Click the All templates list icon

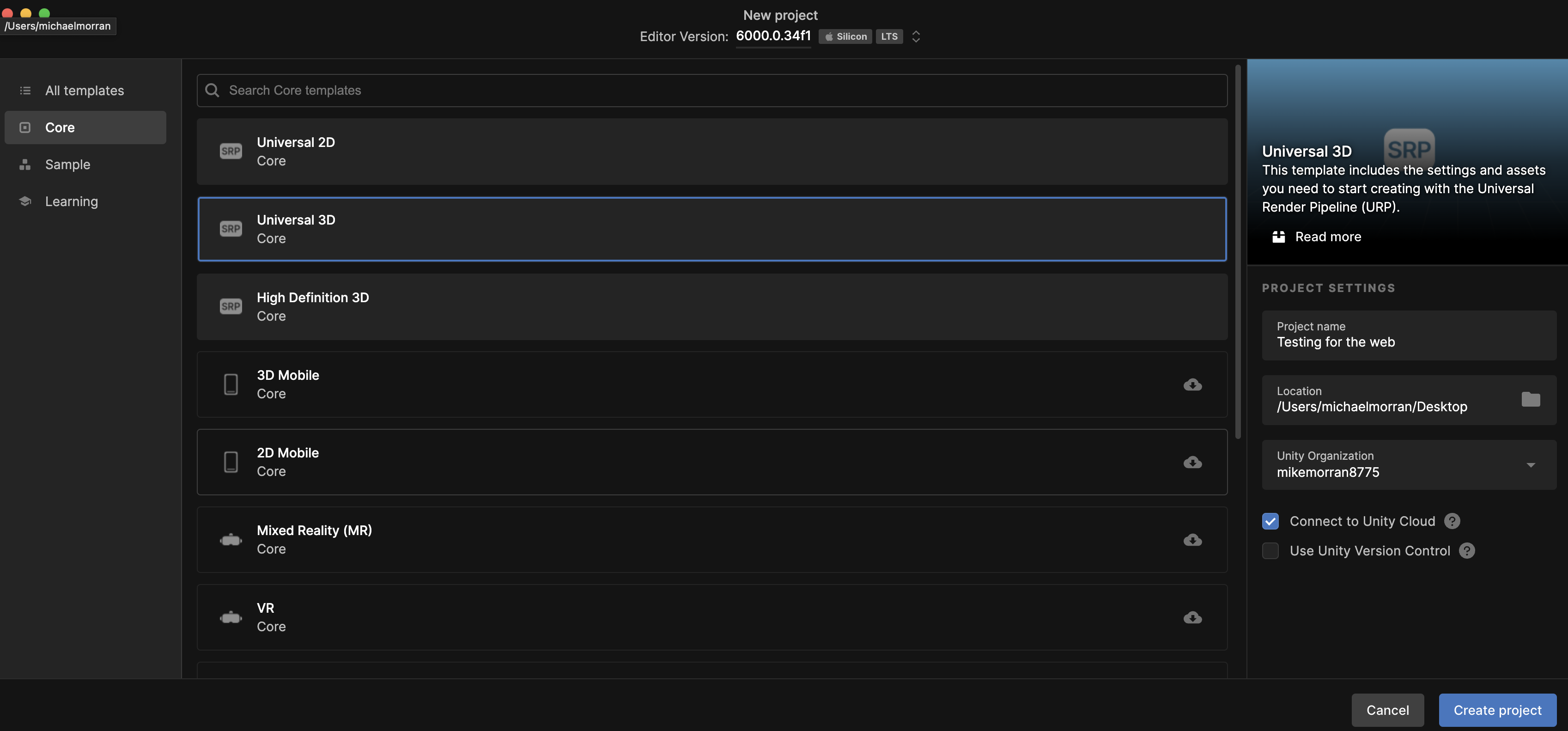click(25, 91)
